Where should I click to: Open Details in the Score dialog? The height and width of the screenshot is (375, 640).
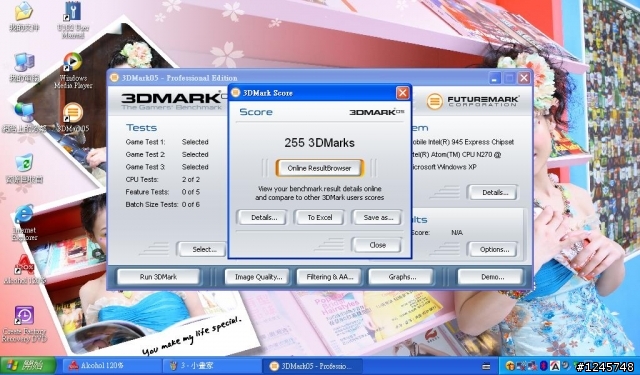[262, 217]
